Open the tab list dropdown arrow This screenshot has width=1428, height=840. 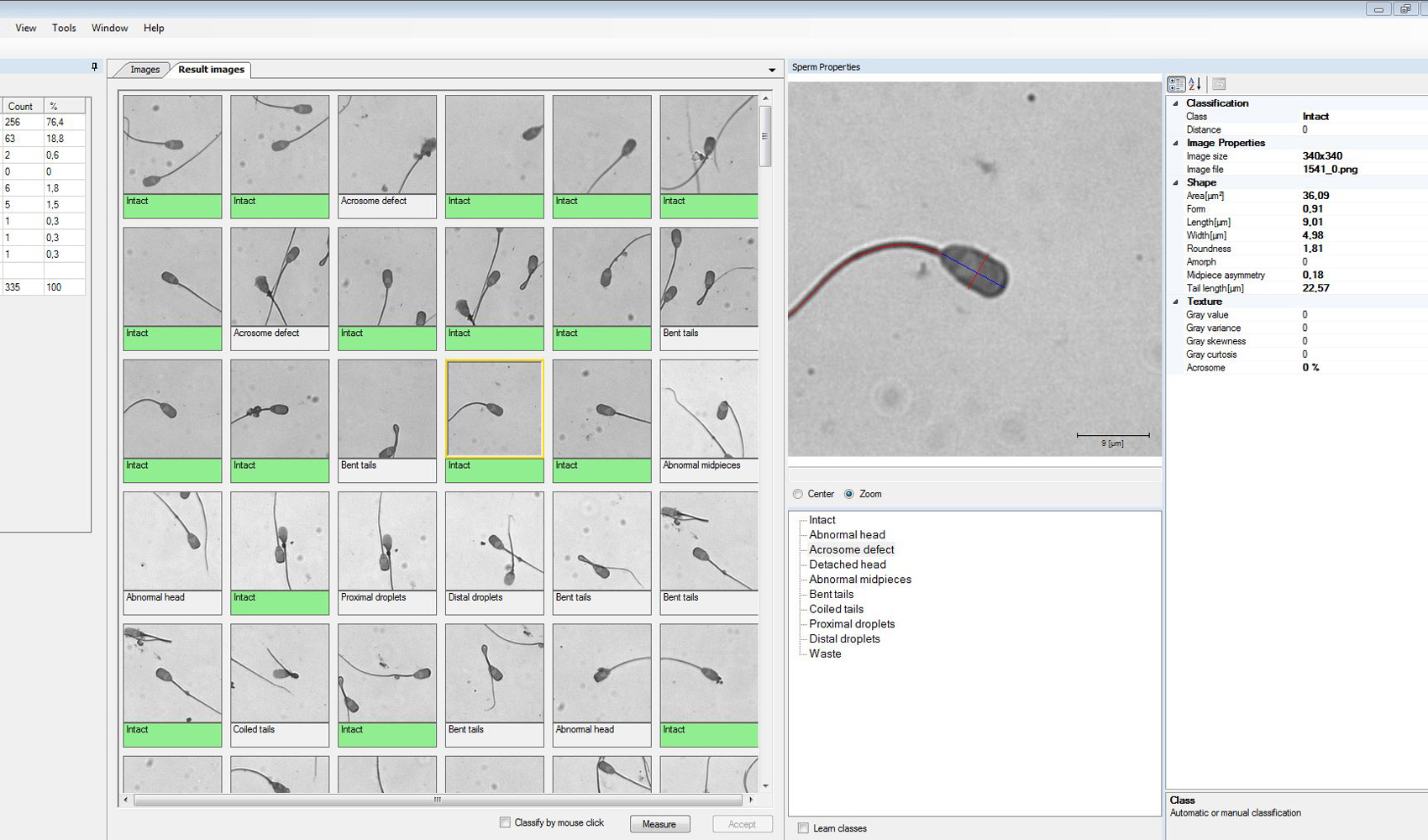(772, 70)
